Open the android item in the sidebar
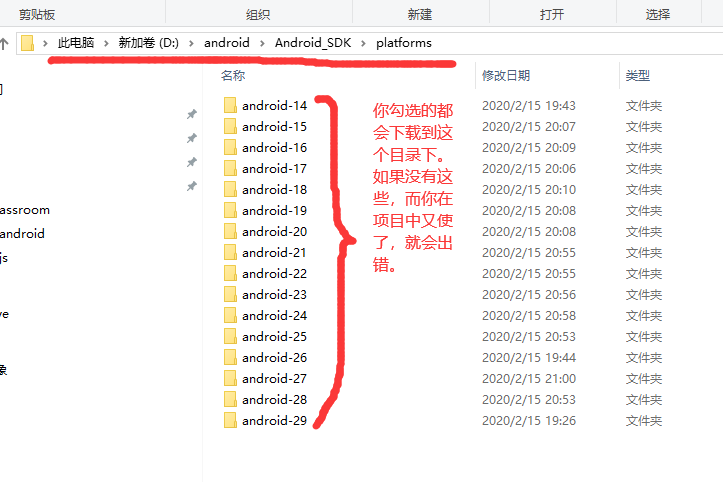The width and height of the screenshot is (723, 482). [x=22, y=233]
